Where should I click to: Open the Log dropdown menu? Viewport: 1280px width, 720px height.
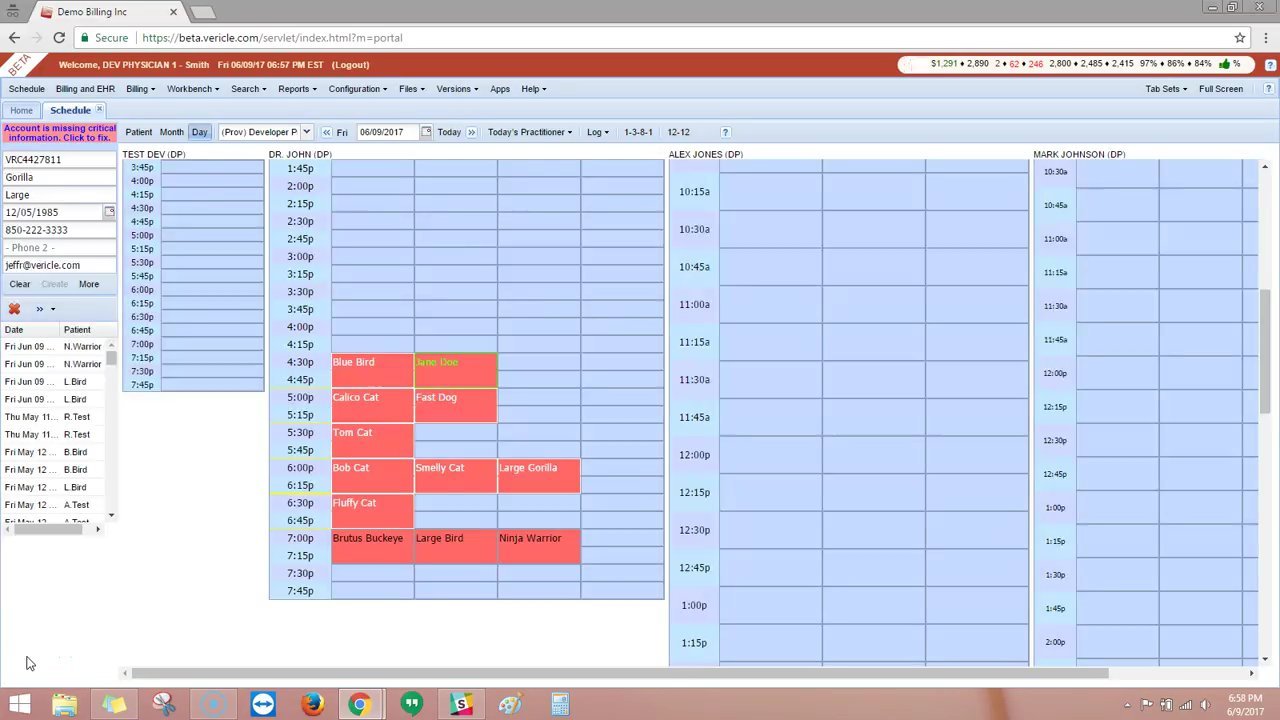pyautogui.click(x=597, y=131)
